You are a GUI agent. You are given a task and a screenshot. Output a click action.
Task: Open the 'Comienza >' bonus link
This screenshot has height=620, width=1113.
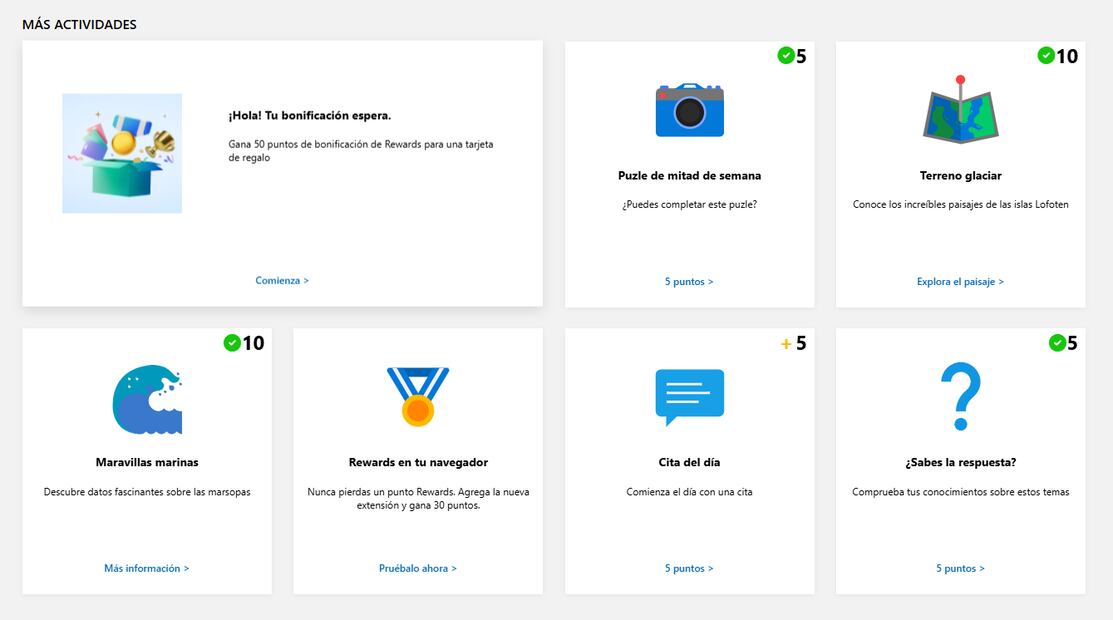pyautogui.click(x=282, y=281)
